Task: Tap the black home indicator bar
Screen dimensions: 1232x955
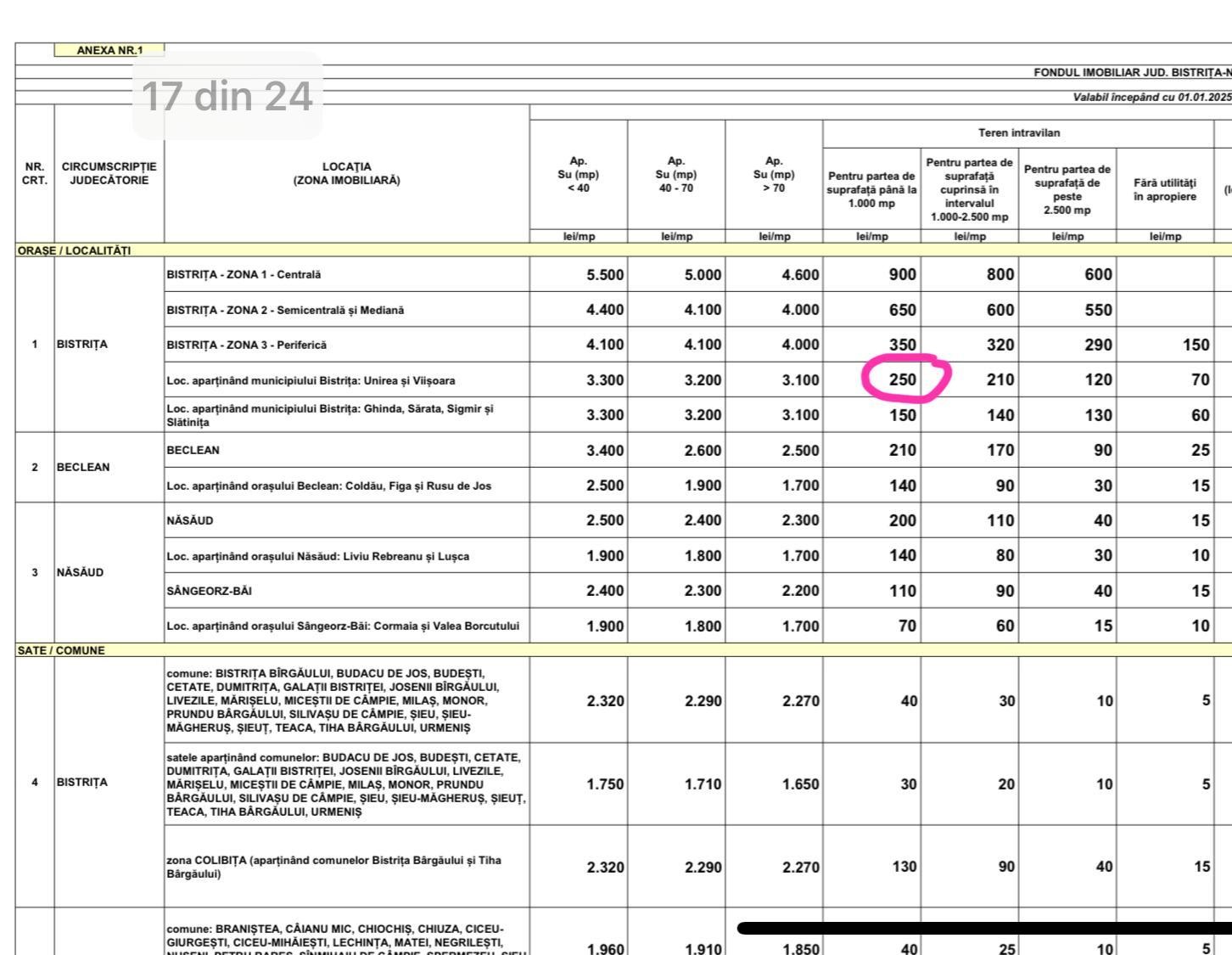Action: (x=984, y=928)
